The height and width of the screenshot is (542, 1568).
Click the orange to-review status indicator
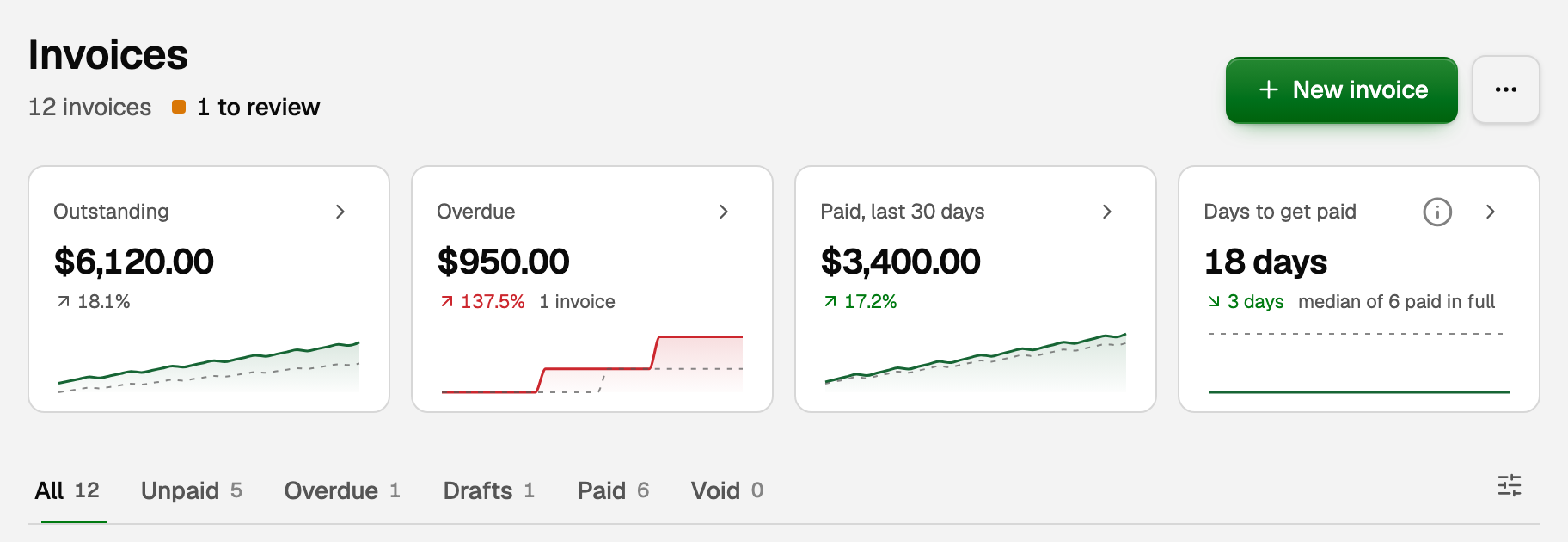point(179,107)
